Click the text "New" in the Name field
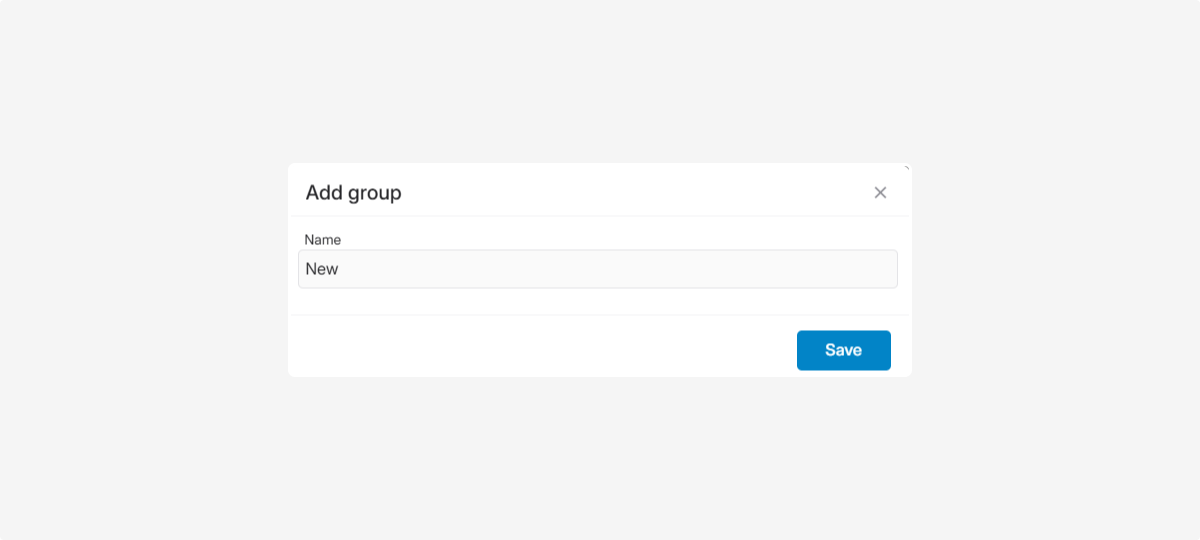This screenshot has width=1200, height=540. tap(322, 269)
